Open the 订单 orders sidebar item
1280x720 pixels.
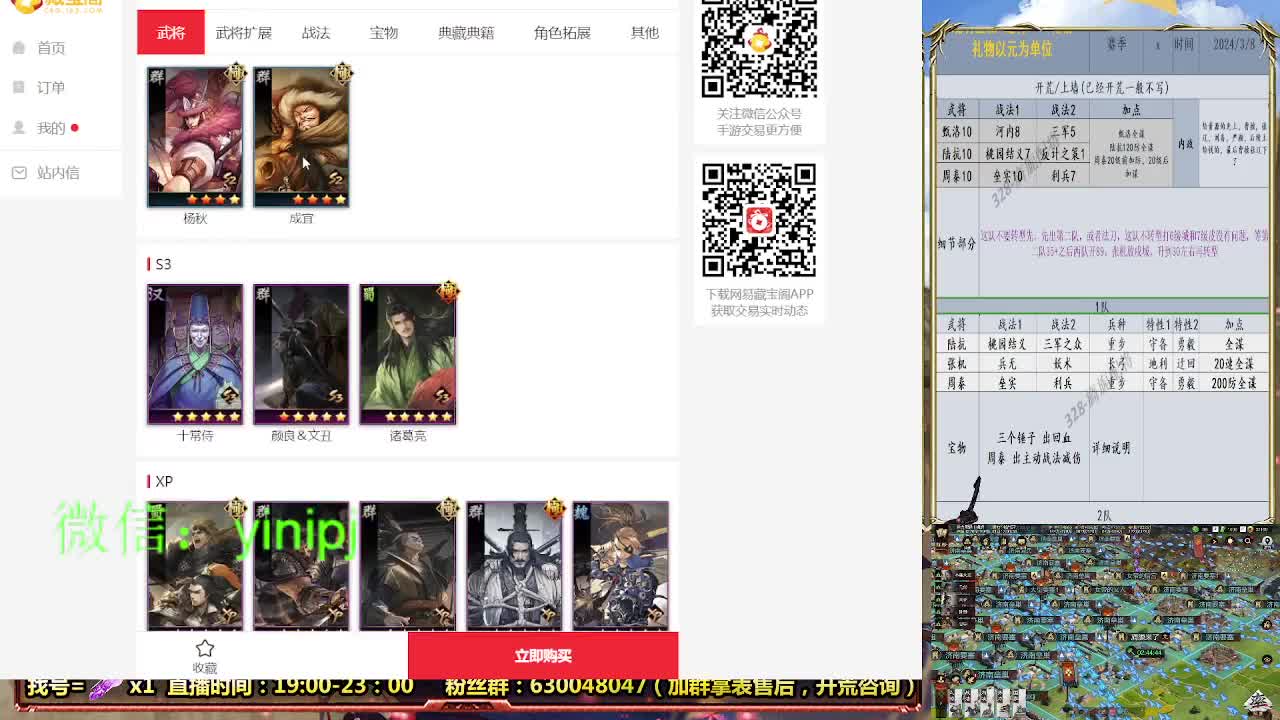tap(50, 88)
